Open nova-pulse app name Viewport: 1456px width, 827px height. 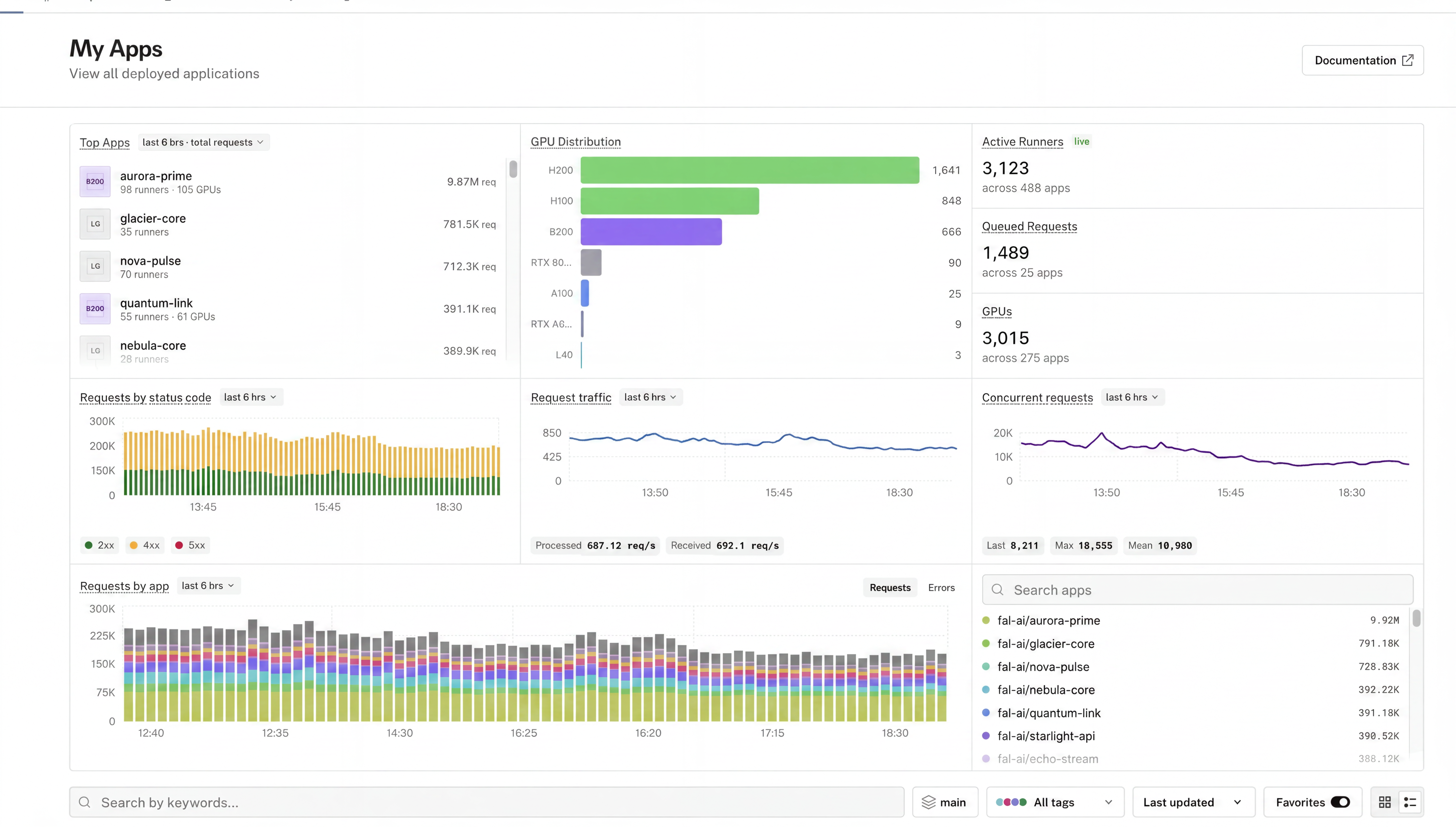point(150,261)
